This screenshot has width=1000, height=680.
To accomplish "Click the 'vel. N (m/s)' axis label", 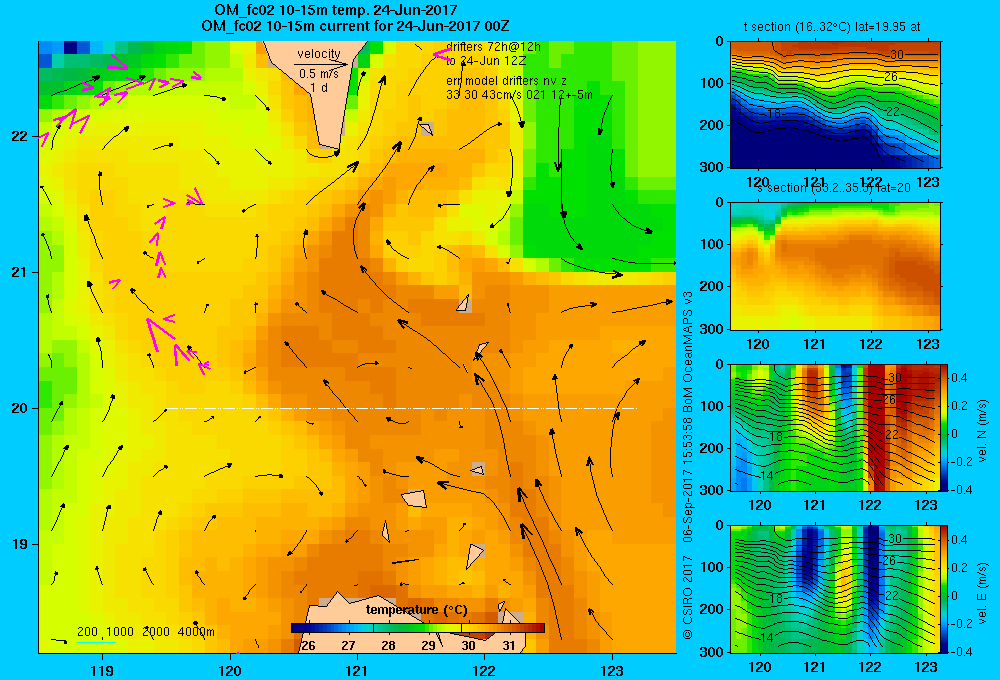I will point(983,431).
